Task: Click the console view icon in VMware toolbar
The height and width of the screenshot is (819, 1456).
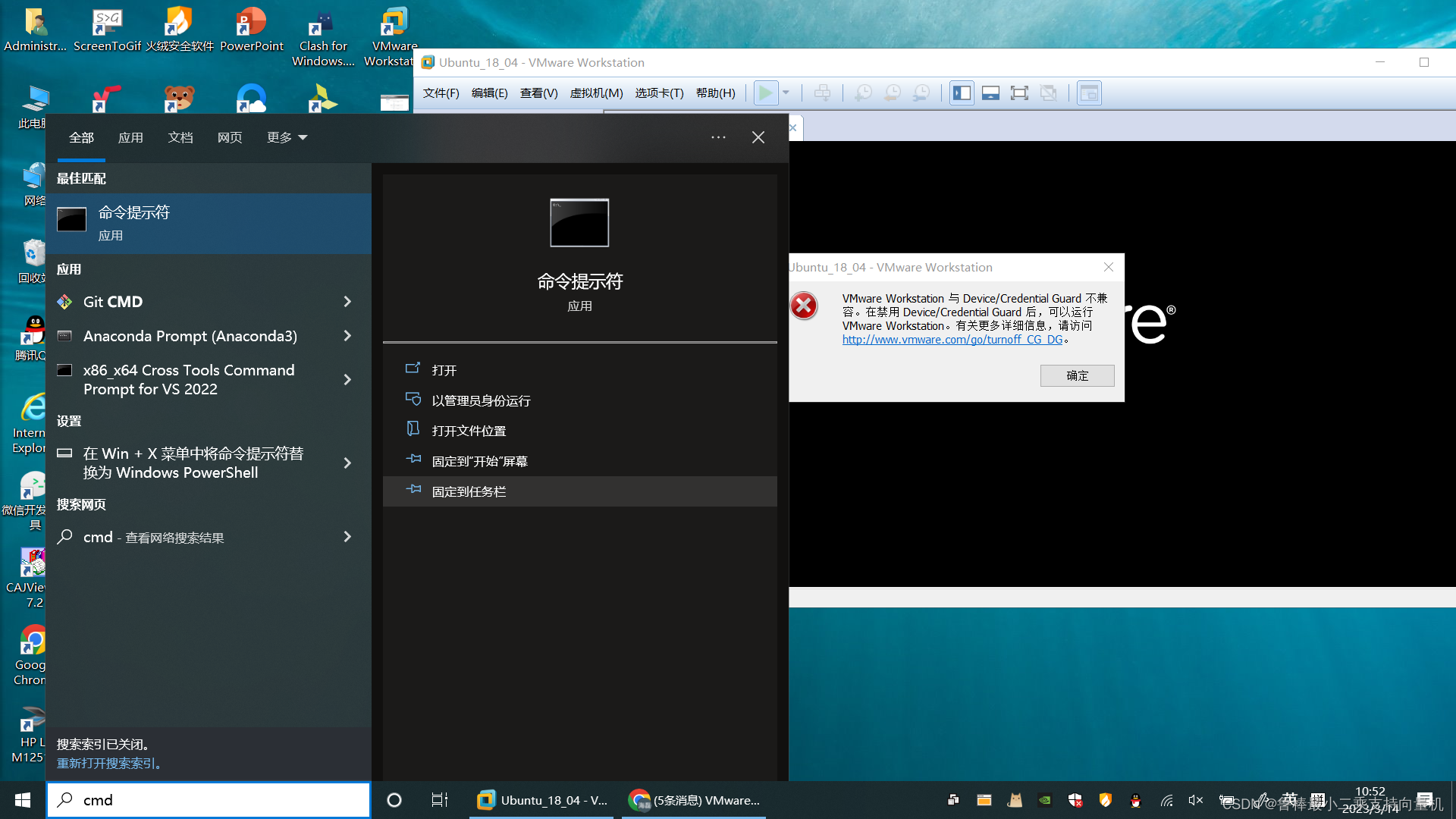Action: click(1089, 93)
